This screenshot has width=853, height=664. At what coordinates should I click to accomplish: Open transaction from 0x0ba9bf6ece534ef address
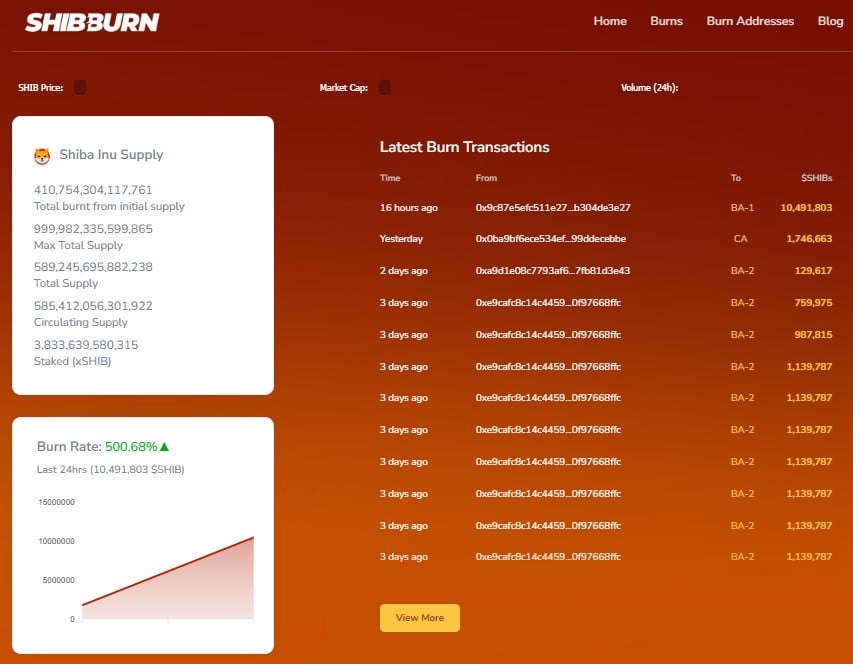[551, 239]
